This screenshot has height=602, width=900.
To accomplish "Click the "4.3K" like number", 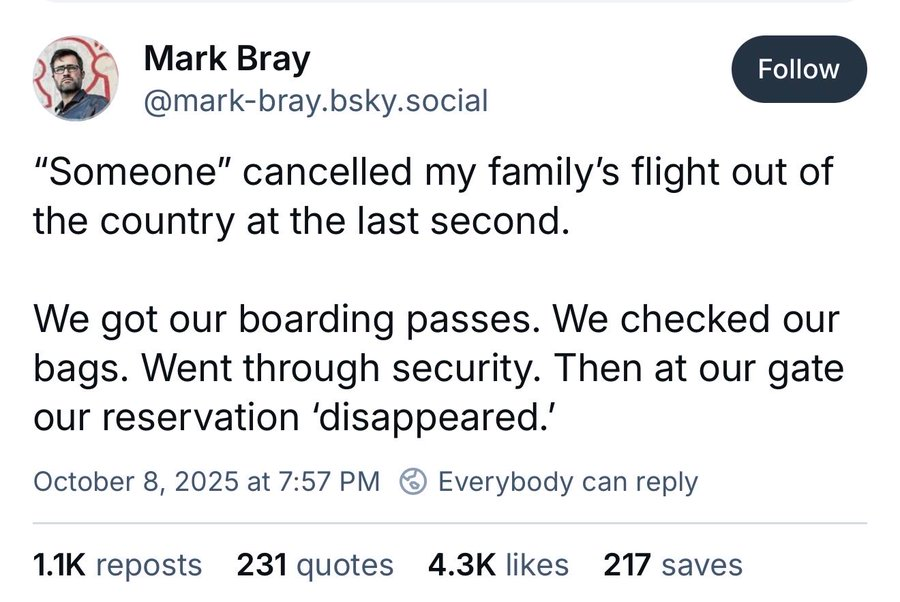I will click(461, 565).
